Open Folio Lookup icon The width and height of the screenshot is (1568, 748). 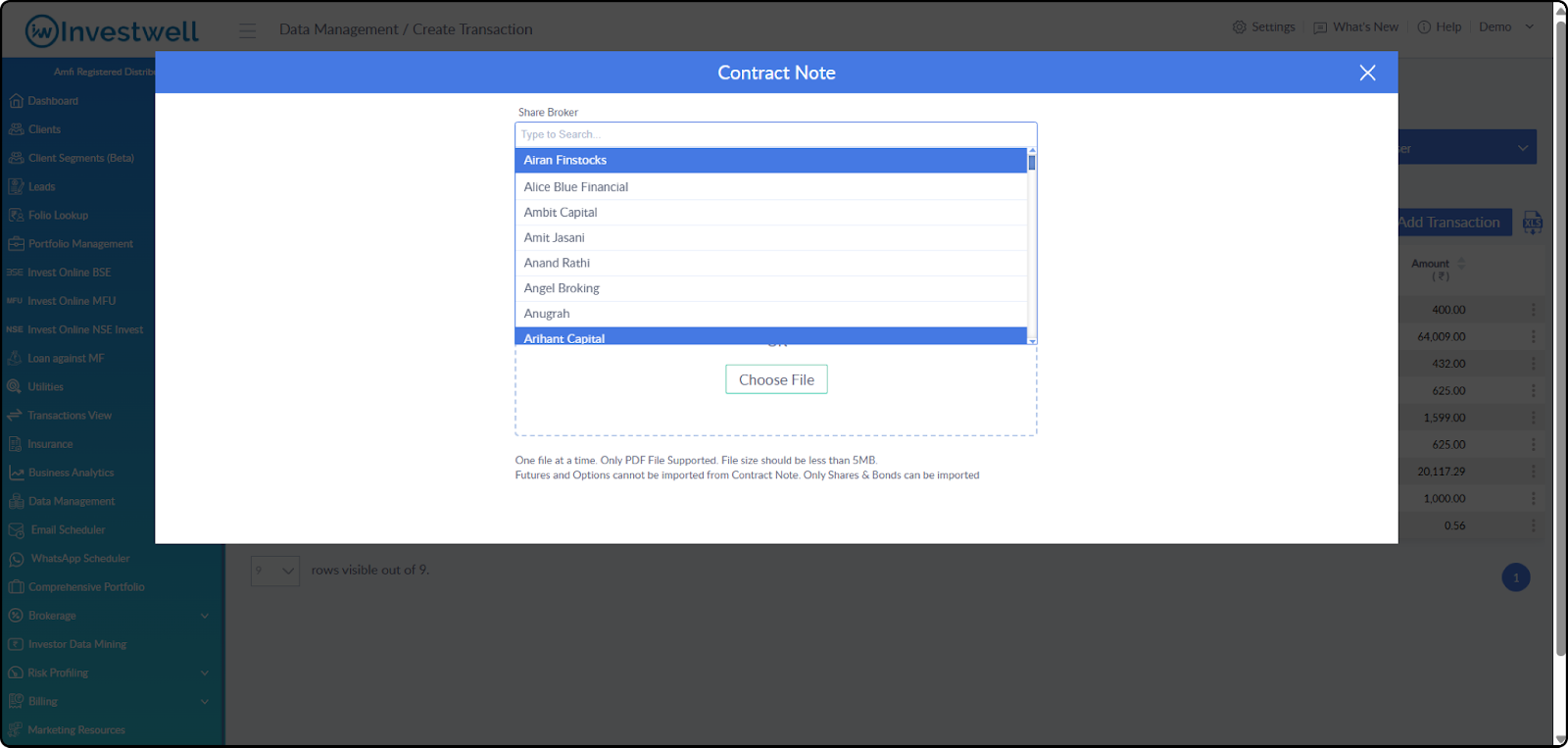tap(16, 215)
